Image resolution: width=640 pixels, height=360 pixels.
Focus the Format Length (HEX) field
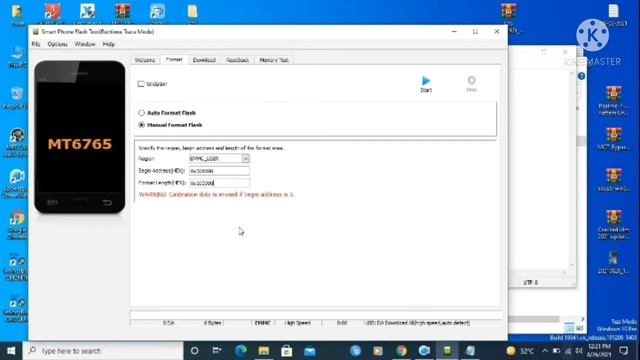[219, 183]
